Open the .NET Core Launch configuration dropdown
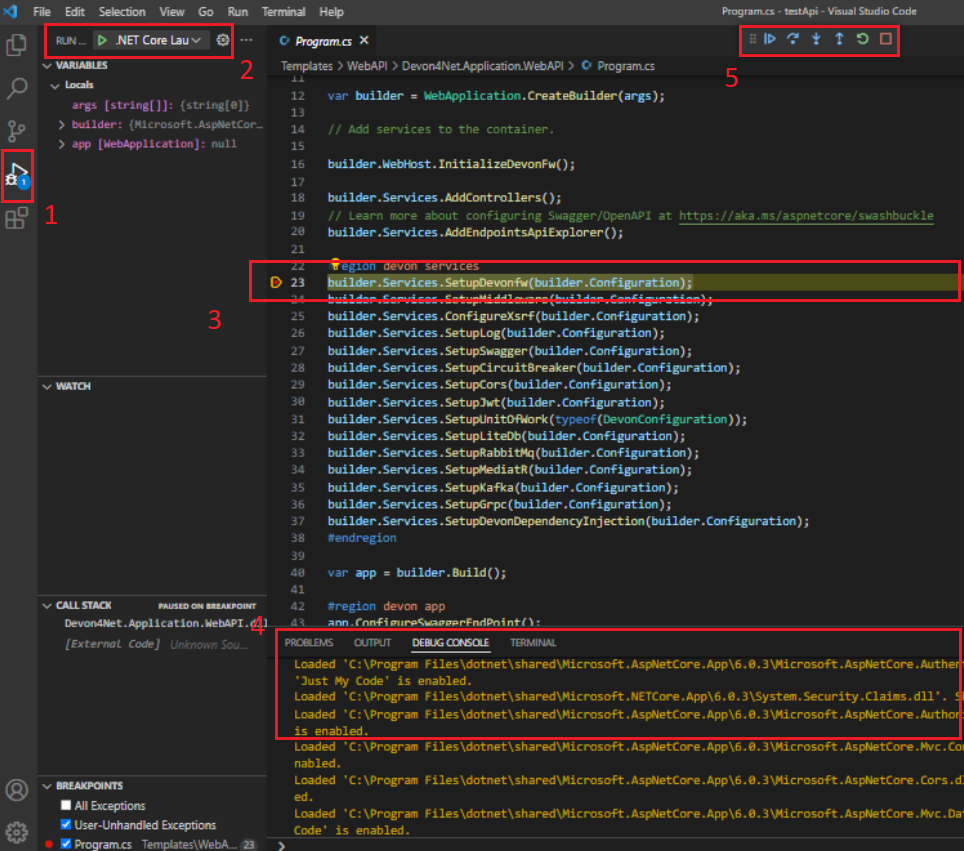 pyautogui.click(x=150, y=40)
